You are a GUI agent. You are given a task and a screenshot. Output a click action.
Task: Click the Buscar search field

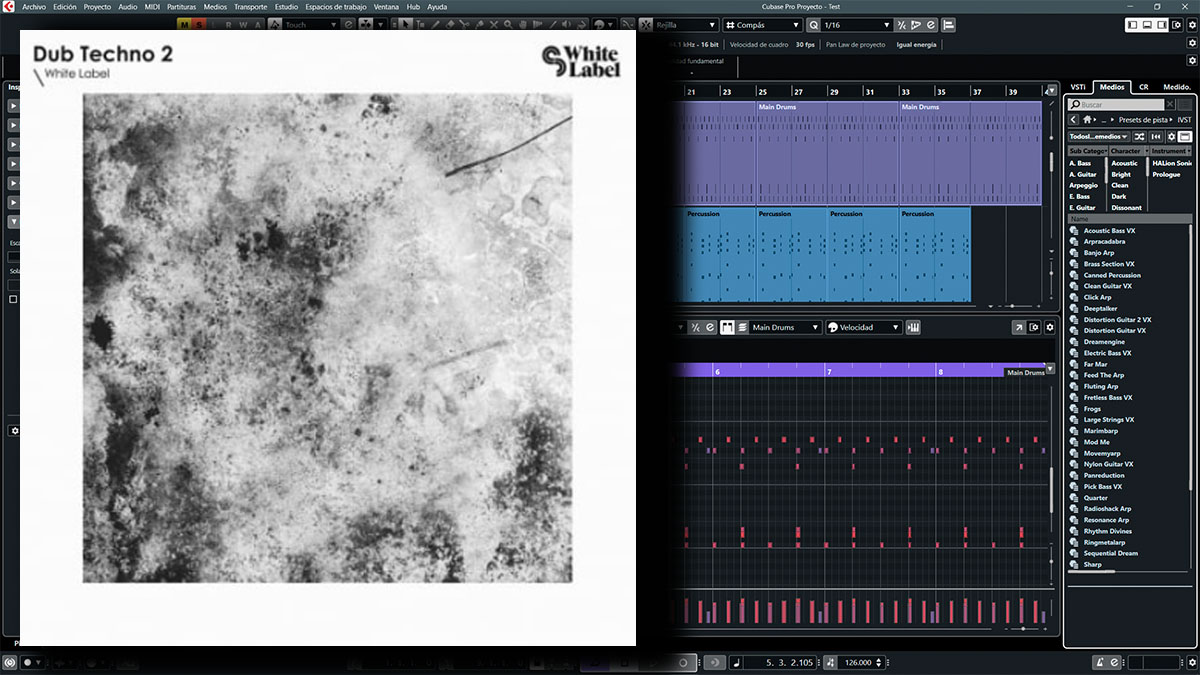pyautogui.click(x=1117, y=104)
